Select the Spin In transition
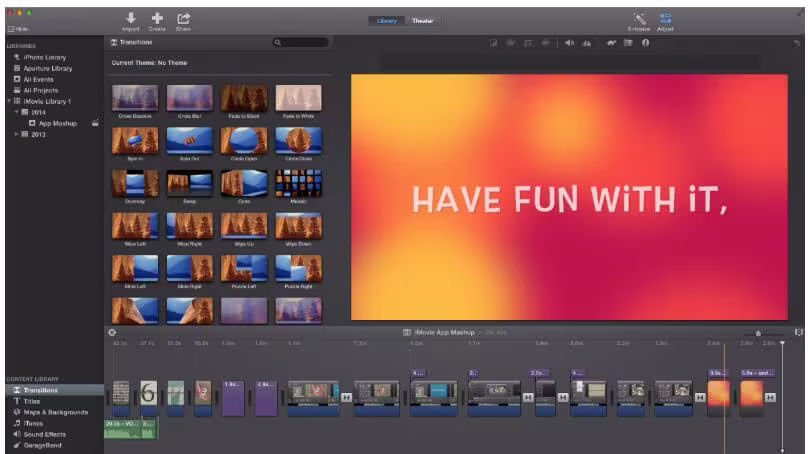 (135, 141)
